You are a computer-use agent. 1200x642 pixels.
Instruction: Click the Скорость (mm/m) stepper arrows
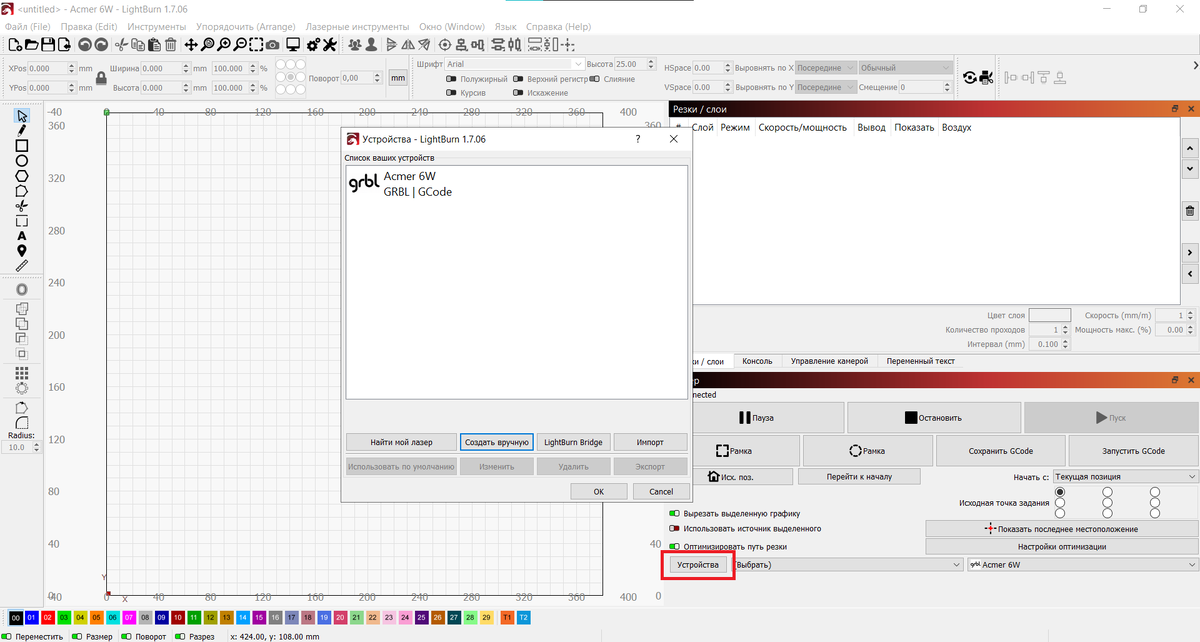click(1191, 315)
